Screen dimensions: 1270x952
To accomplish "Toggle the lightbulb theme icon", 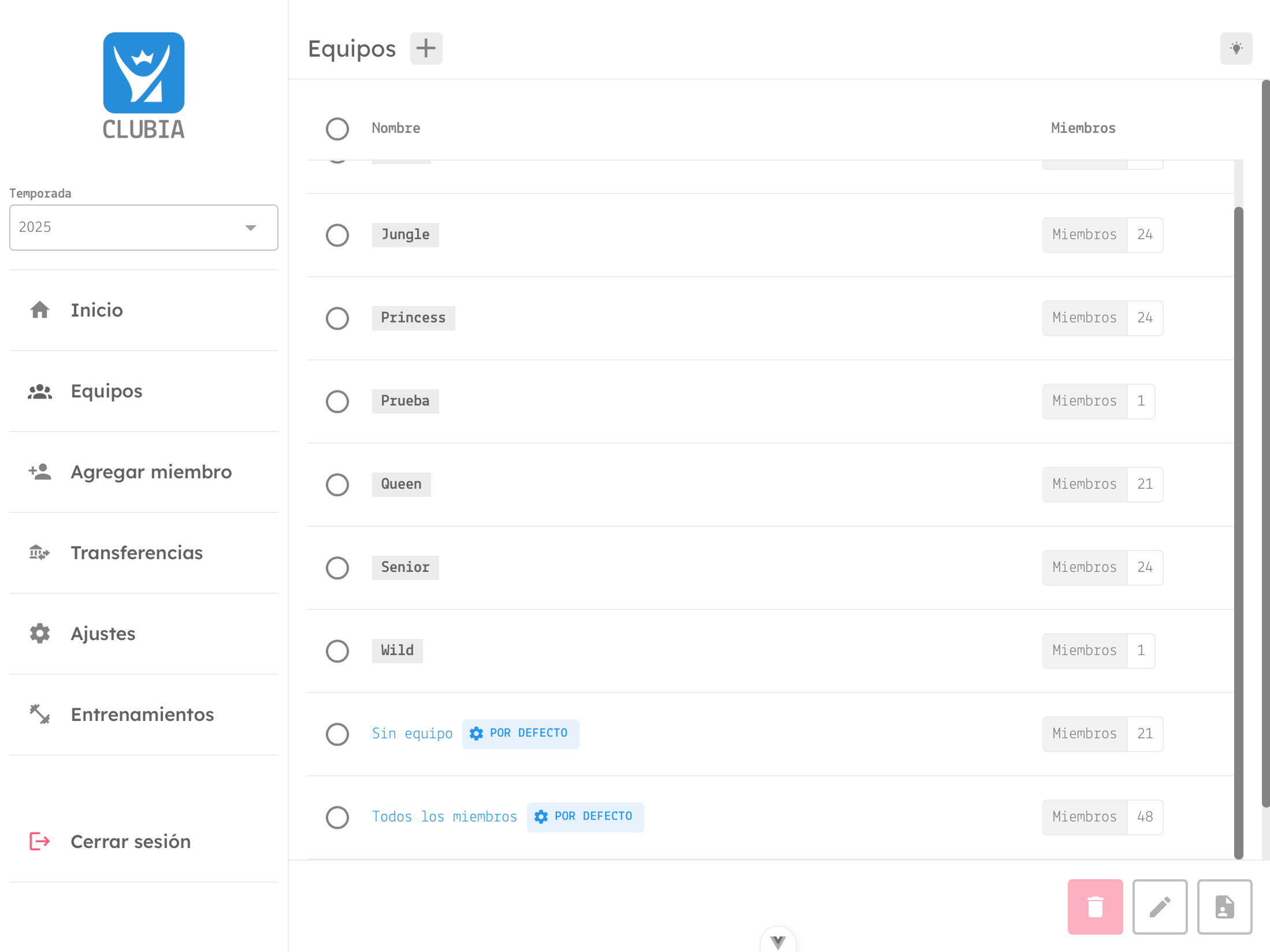I will (1236, 49).
